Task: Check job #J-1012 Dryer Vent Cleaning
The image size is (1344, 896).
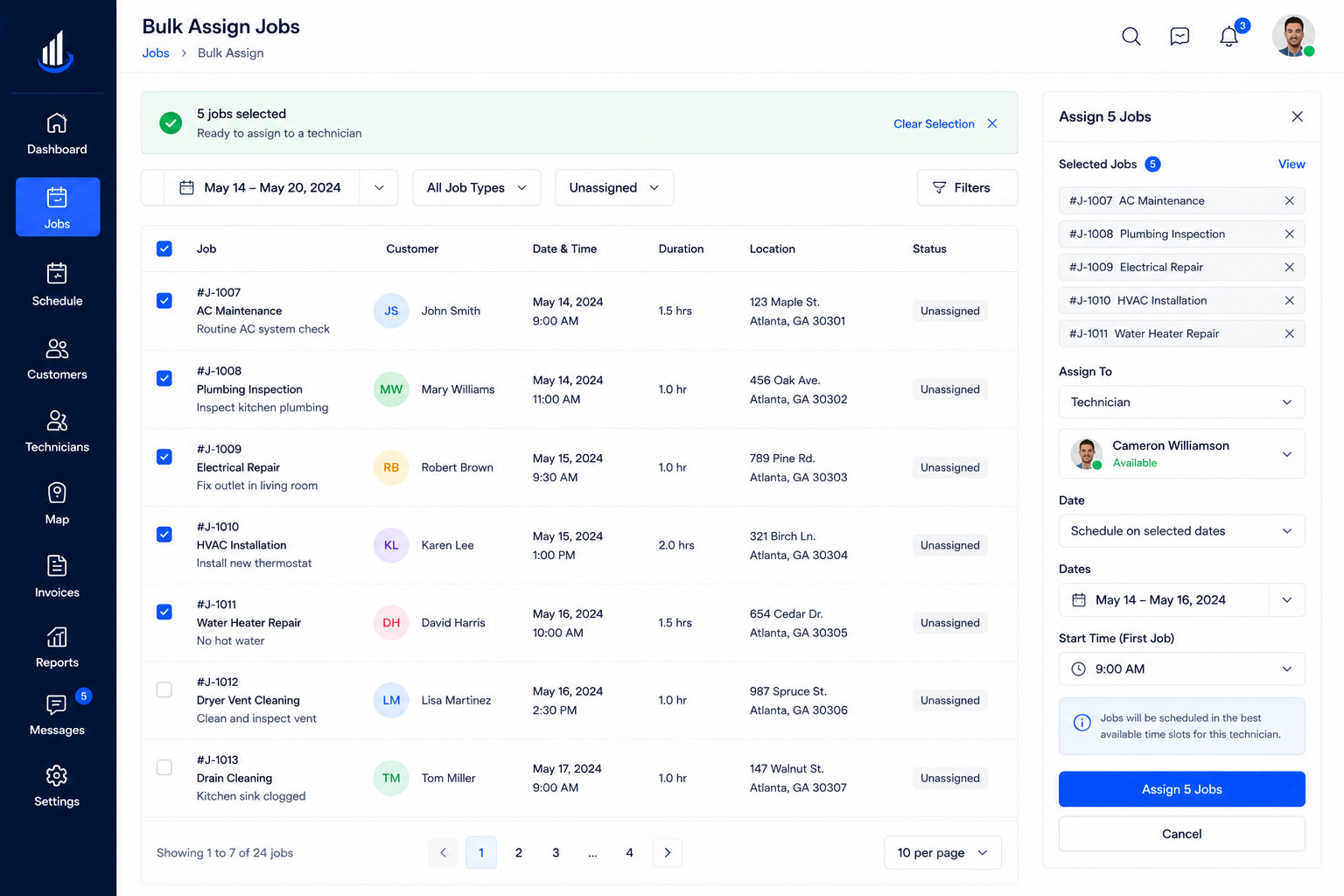Action: 164,689
